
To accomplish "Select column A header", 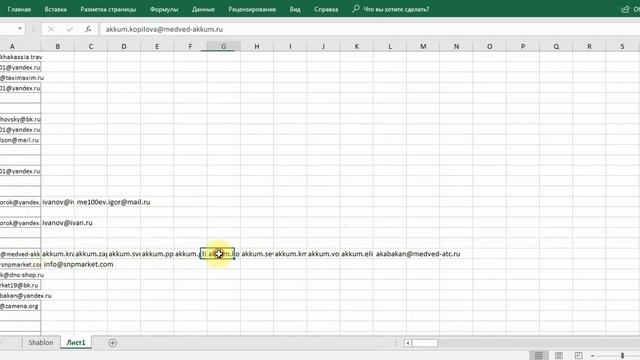I will (x=12, y=47).
